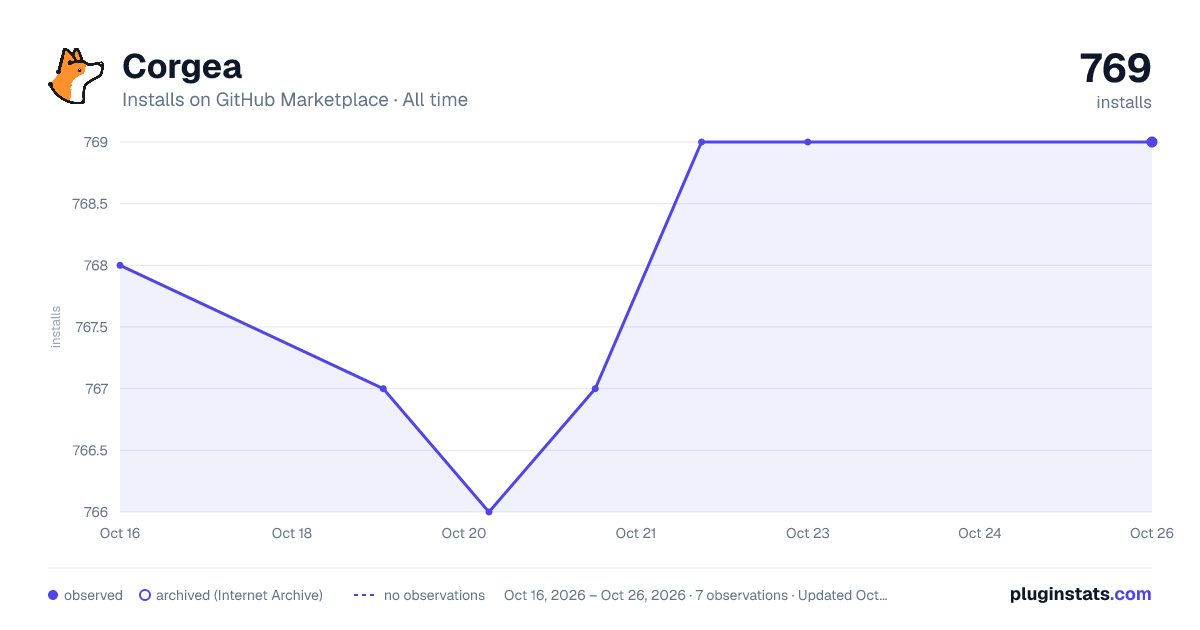Click the Oct 16 data point at 768

click(x=120, y=265)
